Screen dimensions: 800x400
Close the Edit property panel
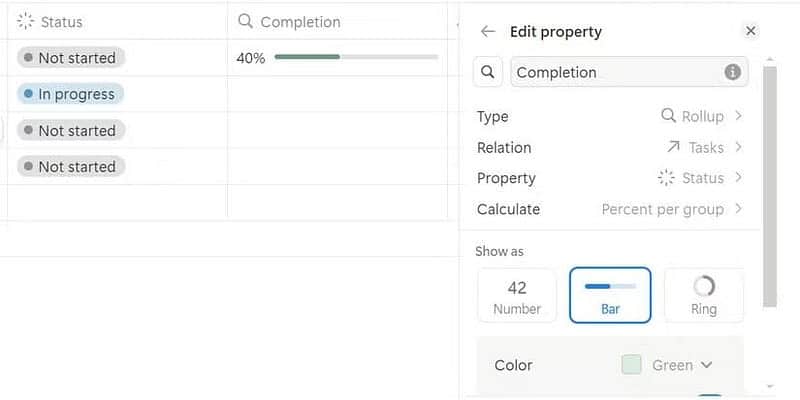[751, 31]
